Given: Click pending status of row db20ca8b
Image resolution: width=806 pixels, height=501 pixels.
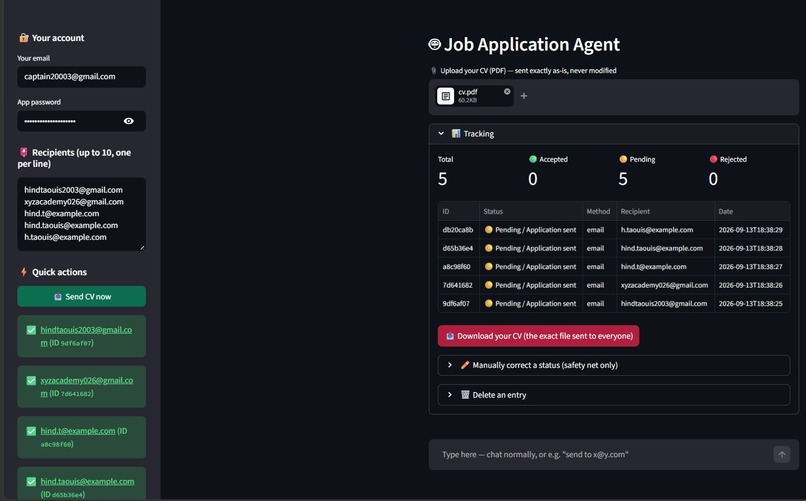Looking at the screenshot, I should pos(530,230).
